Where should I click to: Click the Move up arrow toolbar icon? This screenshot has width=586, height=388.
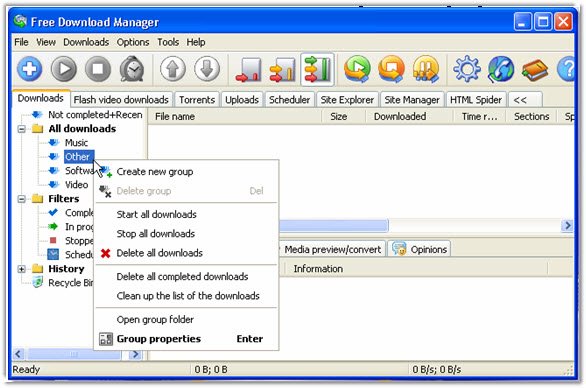click(173, 69)
